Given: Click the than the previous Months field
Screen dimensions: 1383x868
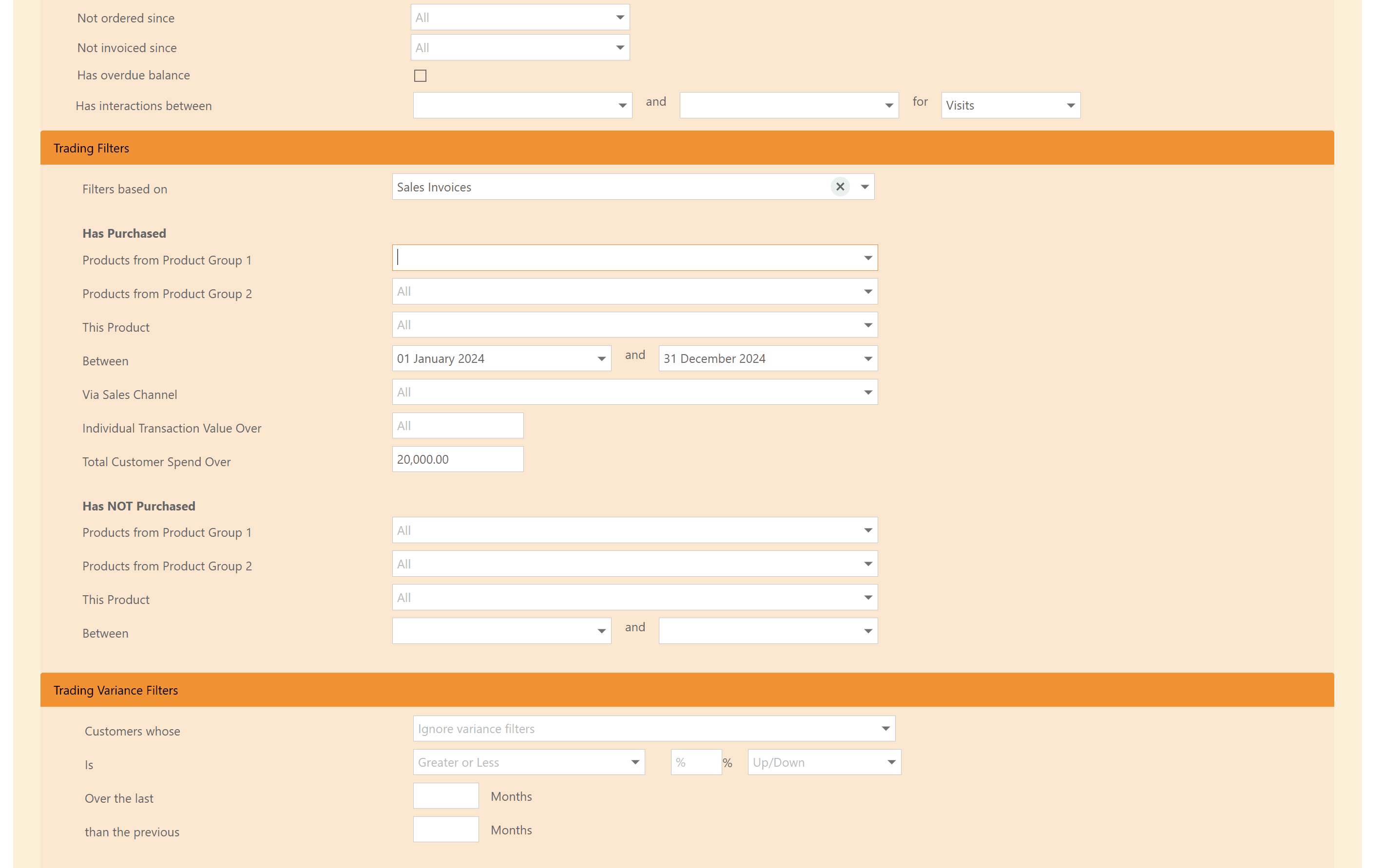Looking at the screenshot, I should (x=446, y=830).
